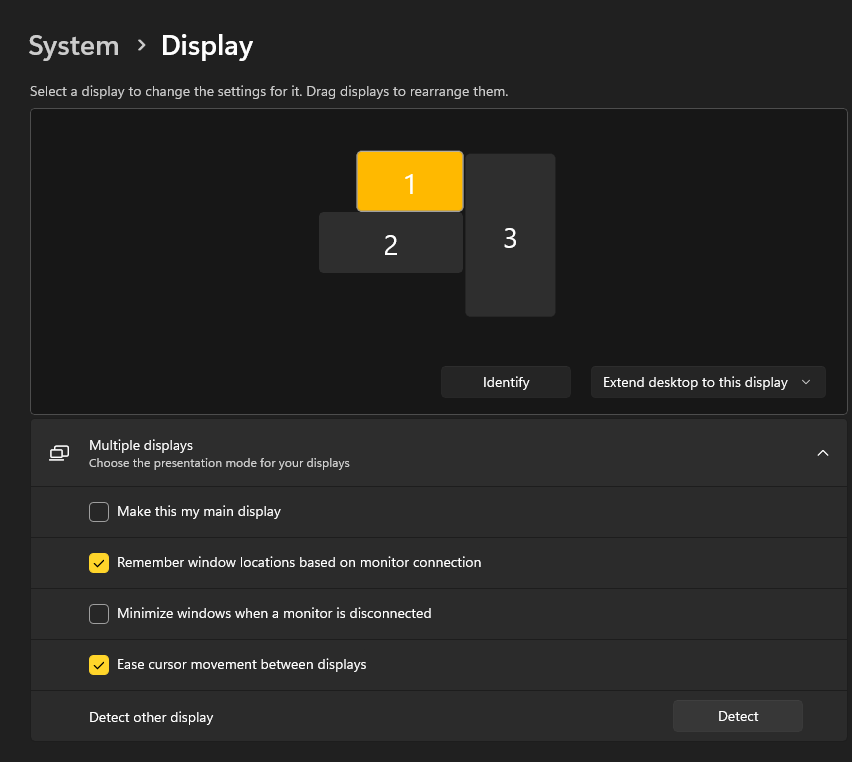Uncheck Remember window locations based on monitor connection

tap(99, 563)
